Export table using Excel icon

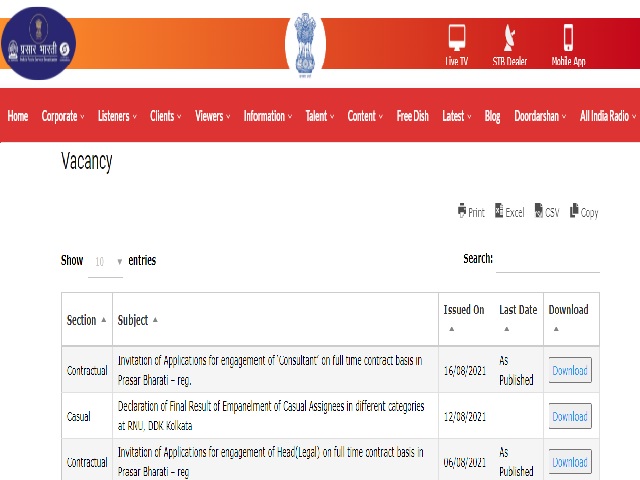click(499, 211)
